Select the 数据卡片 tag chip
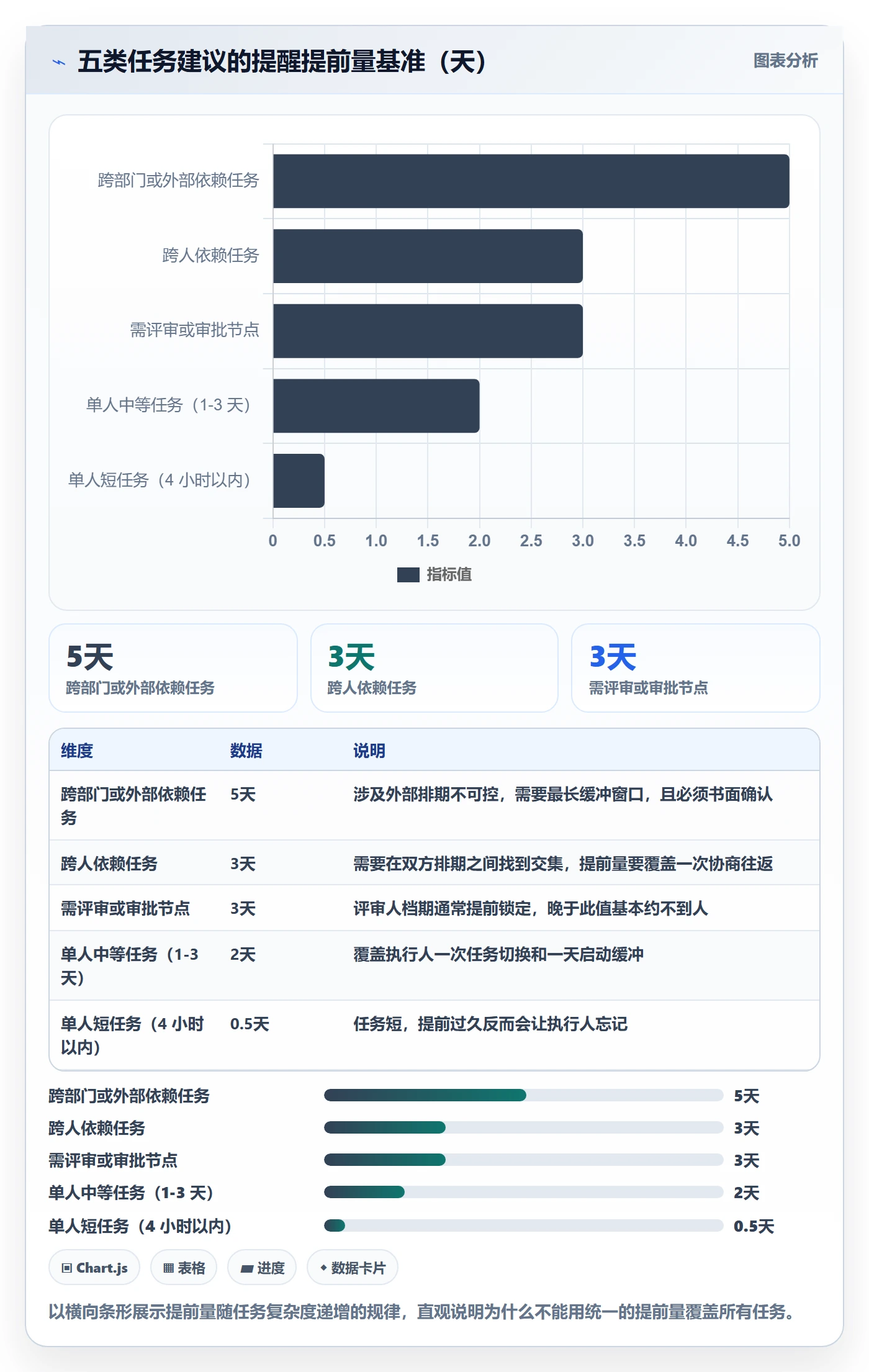Image resolution: width=869 pixels, height=1372 pixels. pyautogui.click(x=353, y=1268)
